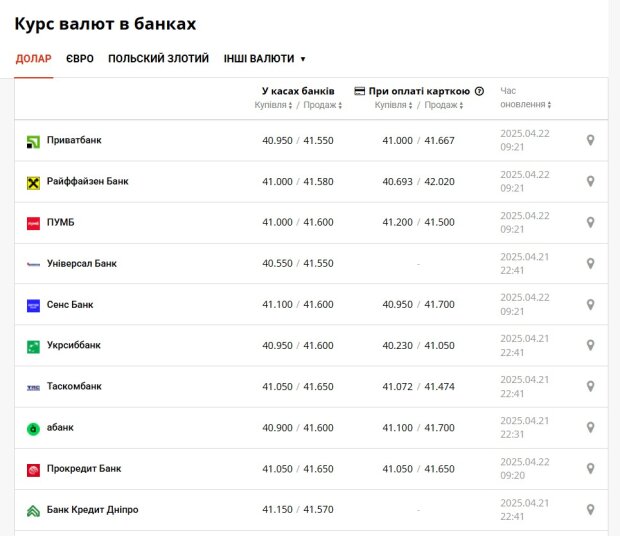Image resolution: width=620 pixels, height=536 pixels.
Task: Expand the ІНШІ ВАЛЮТИ dropdown
Action: click(x=265, y=59)
